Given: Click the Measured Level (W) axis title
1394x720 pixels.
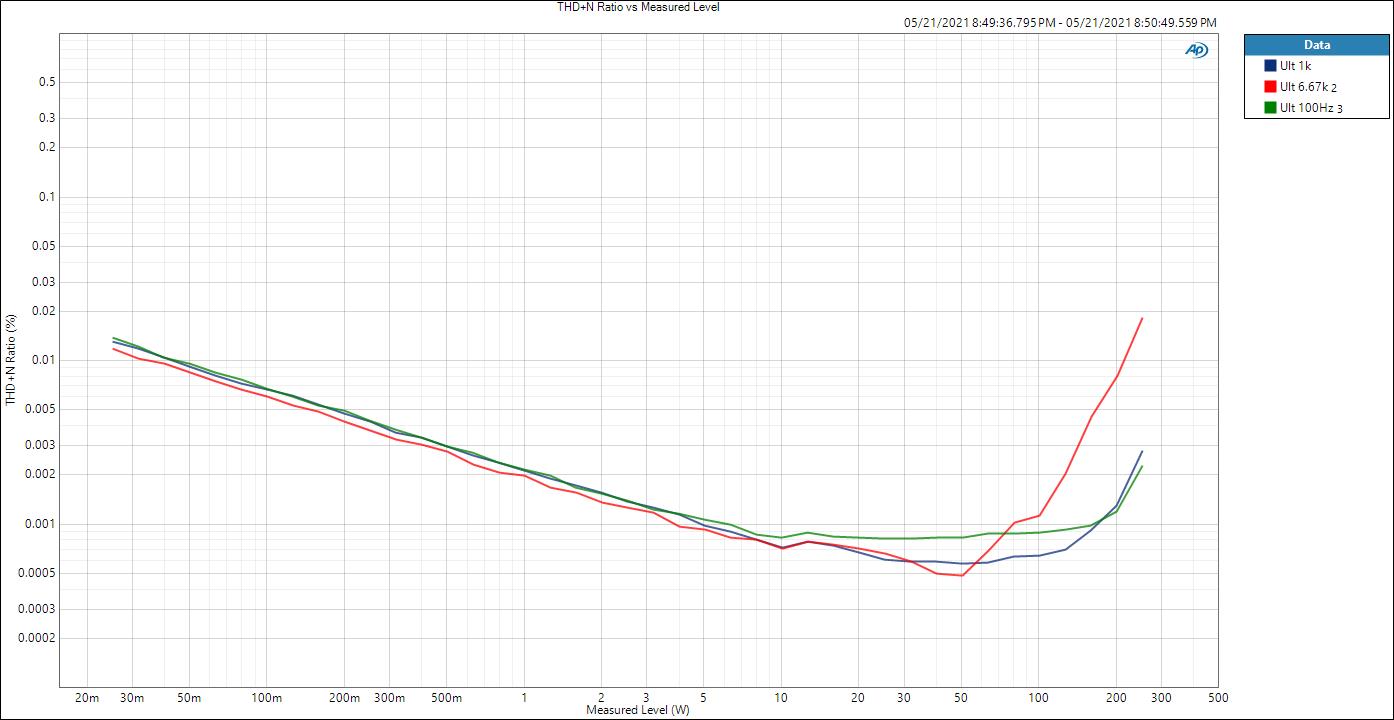Looking at the screenshot, I should point(638,710).
